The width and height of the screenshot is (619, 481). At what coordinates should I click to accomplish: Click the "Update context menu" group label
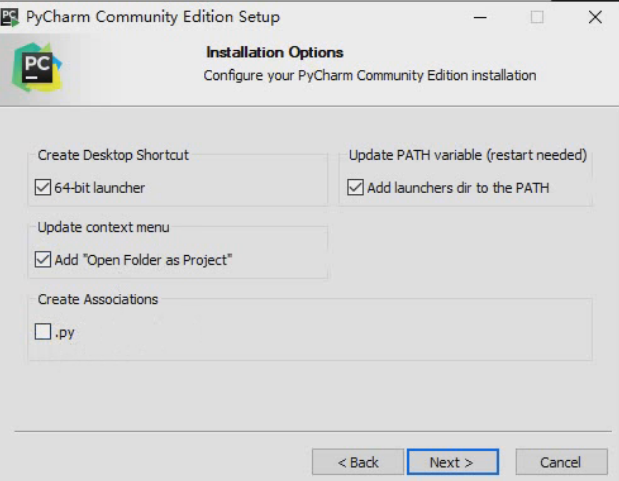tap(103, 227)
